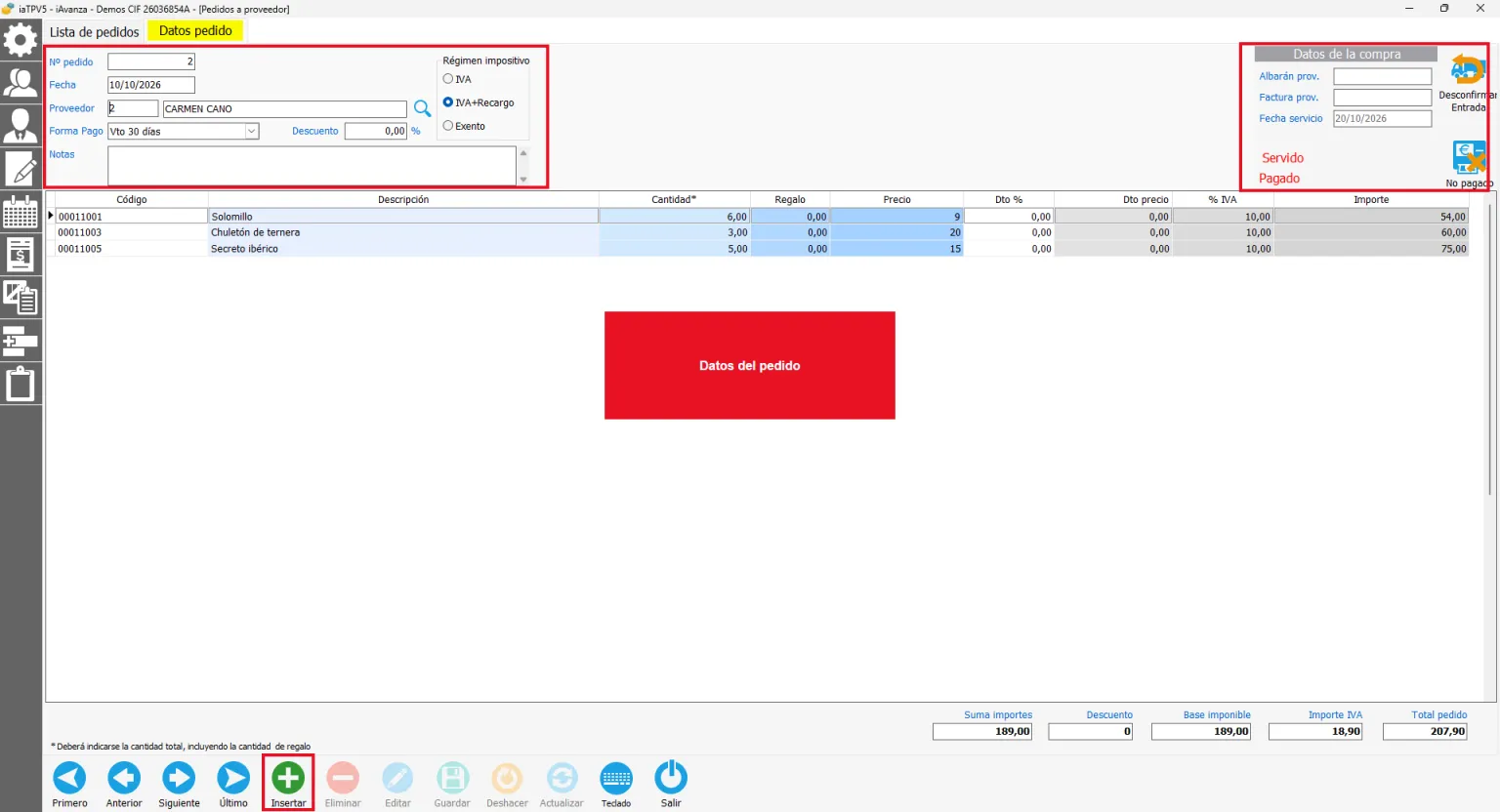The width and height of the screenshot is (1500, 812).
Task: Select the IVA+Recargo radio option
Action: coord(448,102)
